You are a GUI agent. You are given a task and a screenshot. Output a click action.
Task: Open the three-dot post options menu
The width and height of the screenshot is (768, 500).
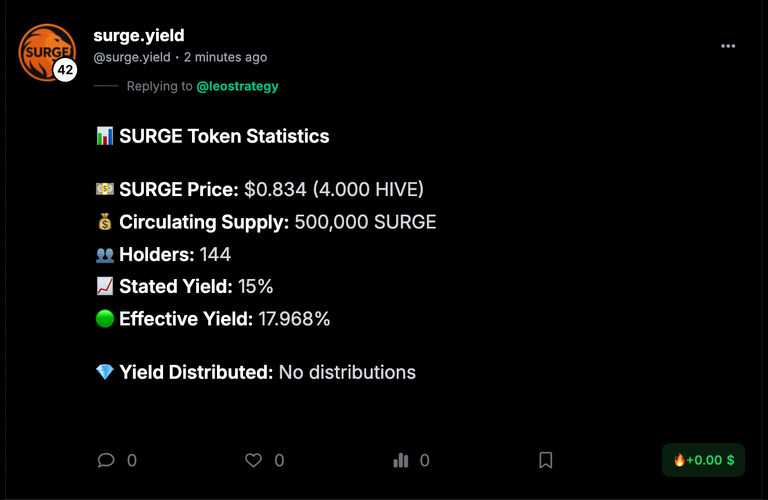pos(728,46)
